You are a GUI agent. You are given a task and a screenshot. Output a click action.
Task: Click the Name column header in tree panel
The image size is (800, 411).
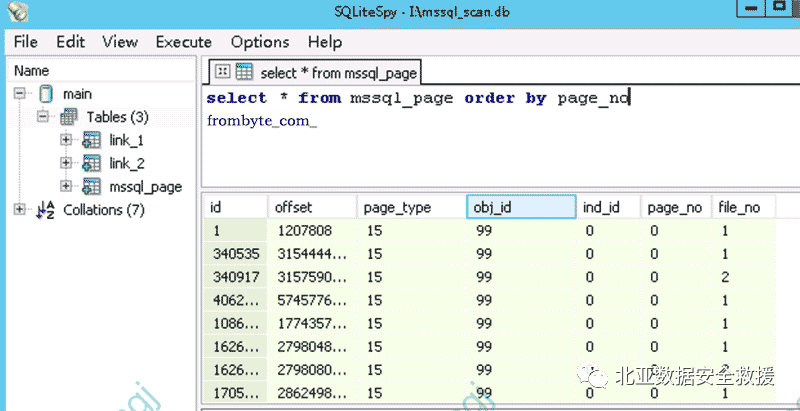tap(101, 70)
